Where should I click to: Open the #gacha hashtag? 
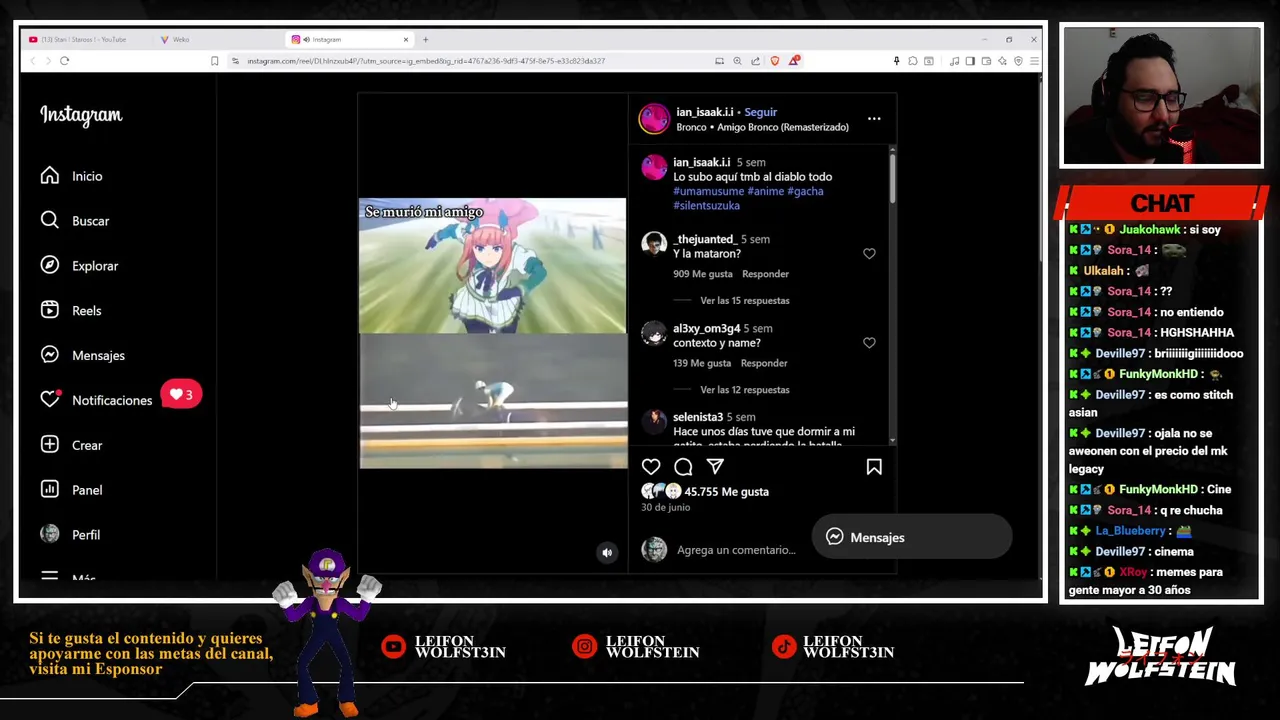click(805, 191)
